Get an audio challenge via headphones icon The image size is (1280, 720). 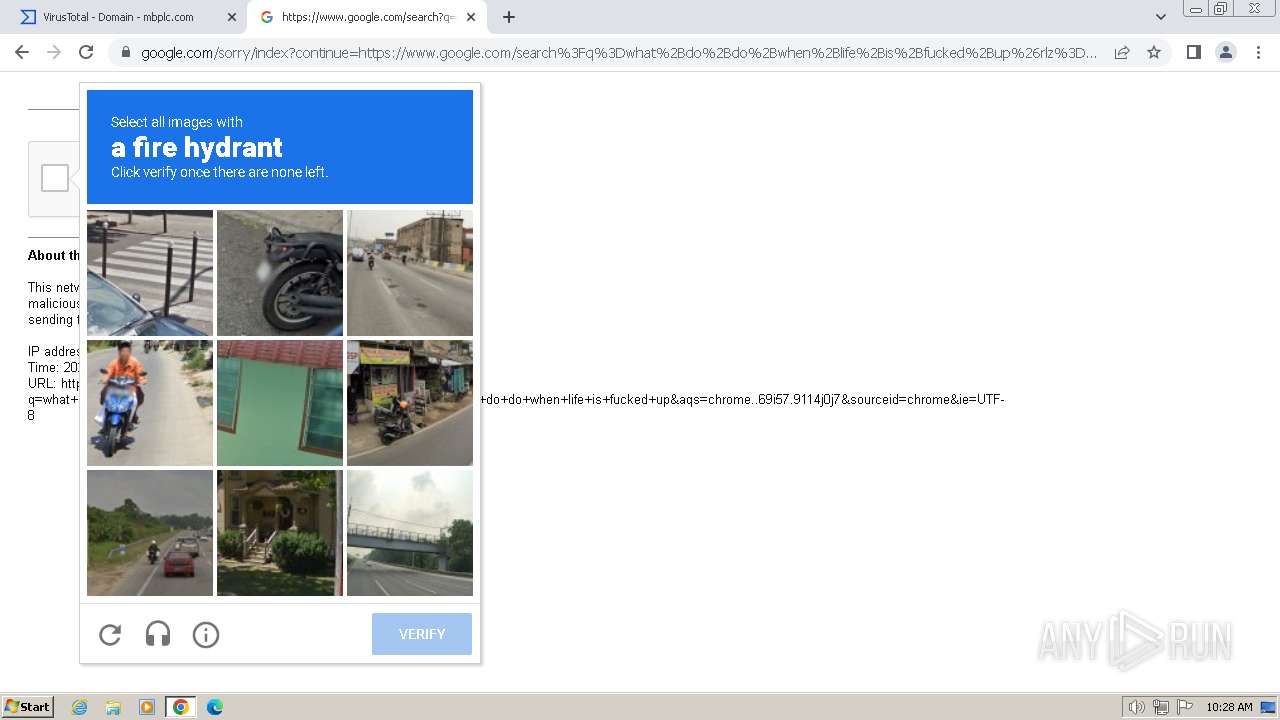pos(158,634)
